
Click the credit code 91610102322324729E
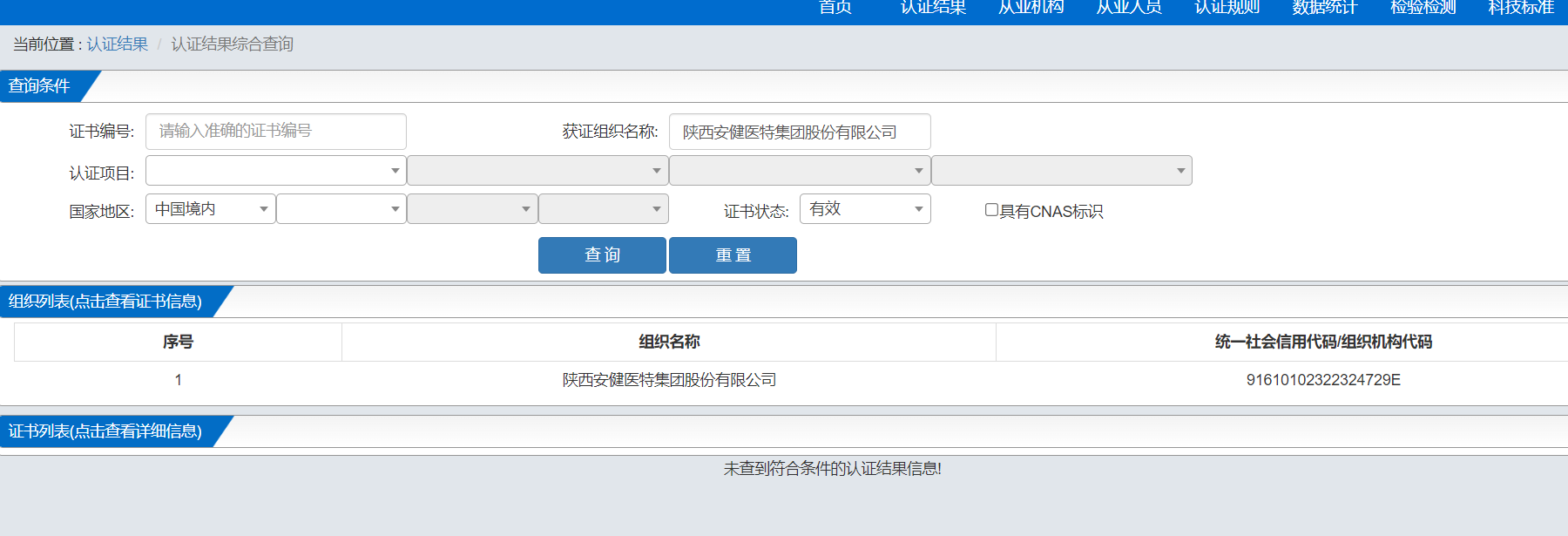(1323, 380)
